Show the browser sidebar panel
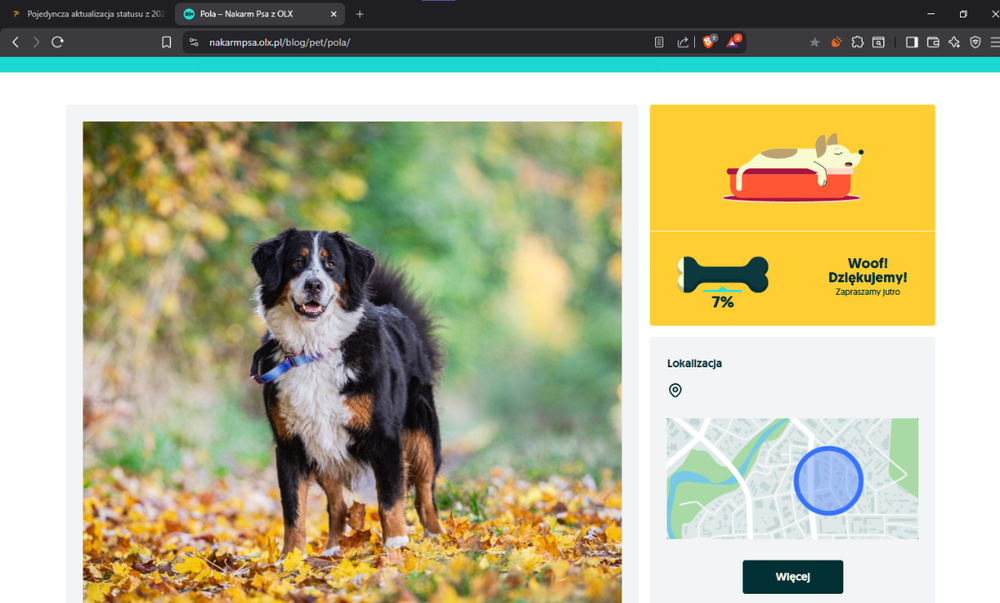Viewport: 1000px width, 603px height. 912,42
